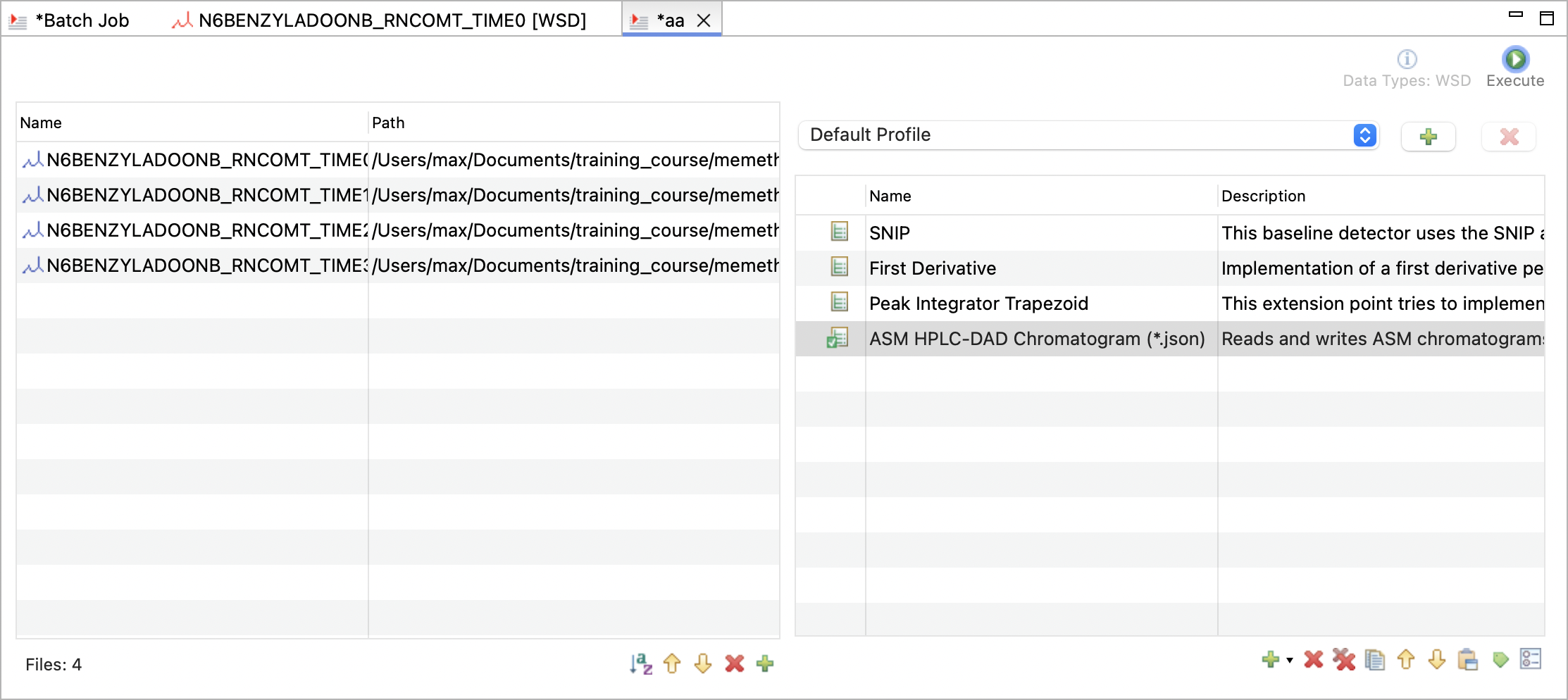Paste process methods from clipboard

click(x=1468, y=660)
